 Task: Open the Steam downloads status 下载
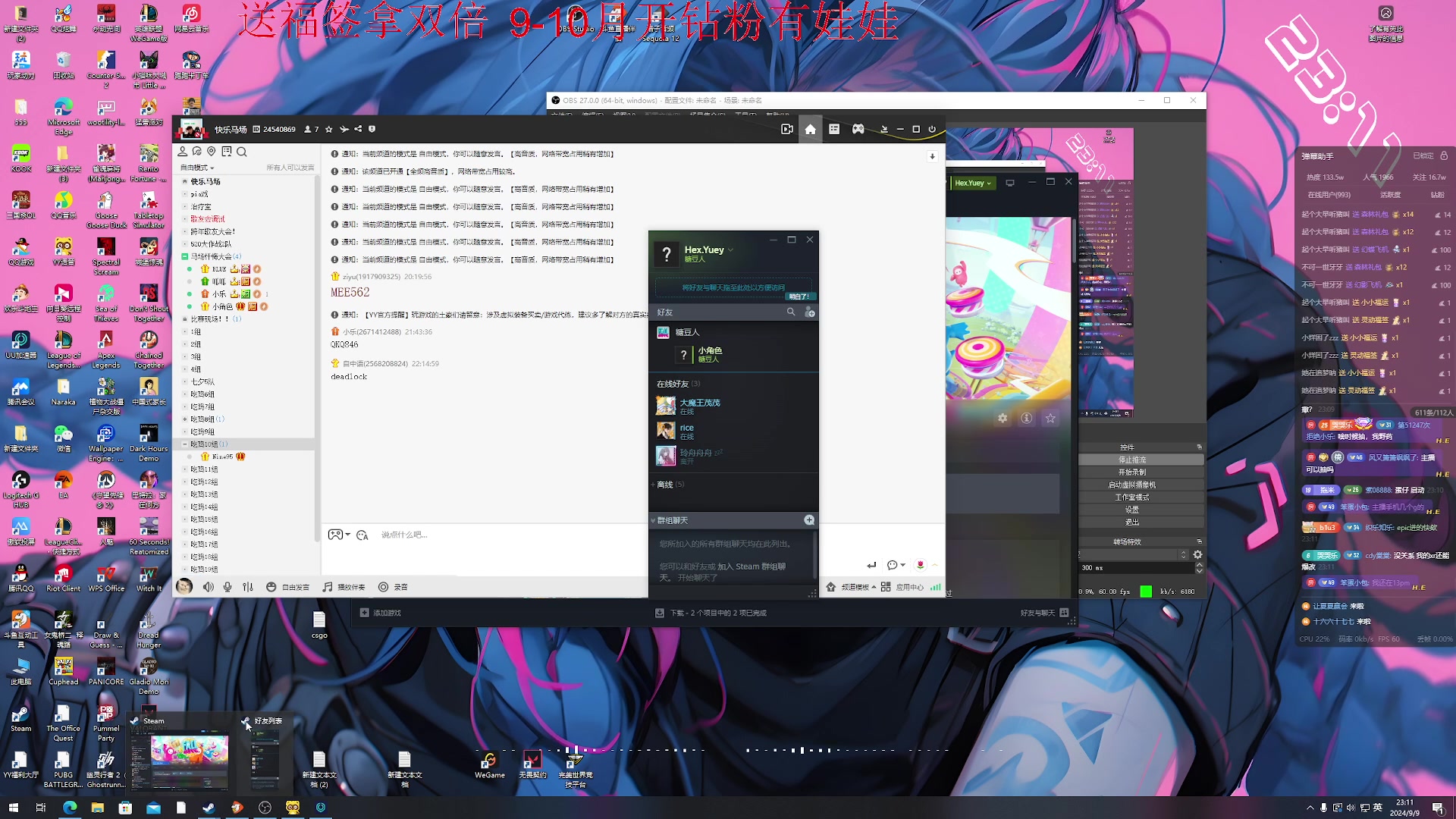click(x=711, y=613)
